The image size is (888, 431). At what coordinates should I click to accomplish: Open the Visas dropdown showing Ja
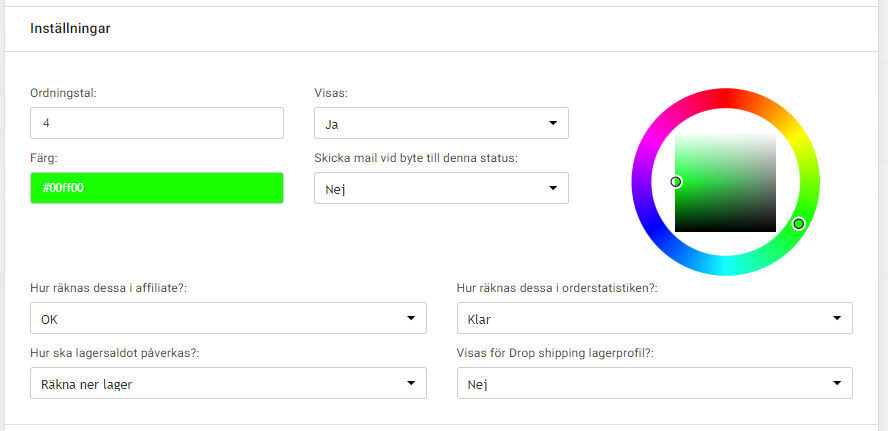(440, 123)
